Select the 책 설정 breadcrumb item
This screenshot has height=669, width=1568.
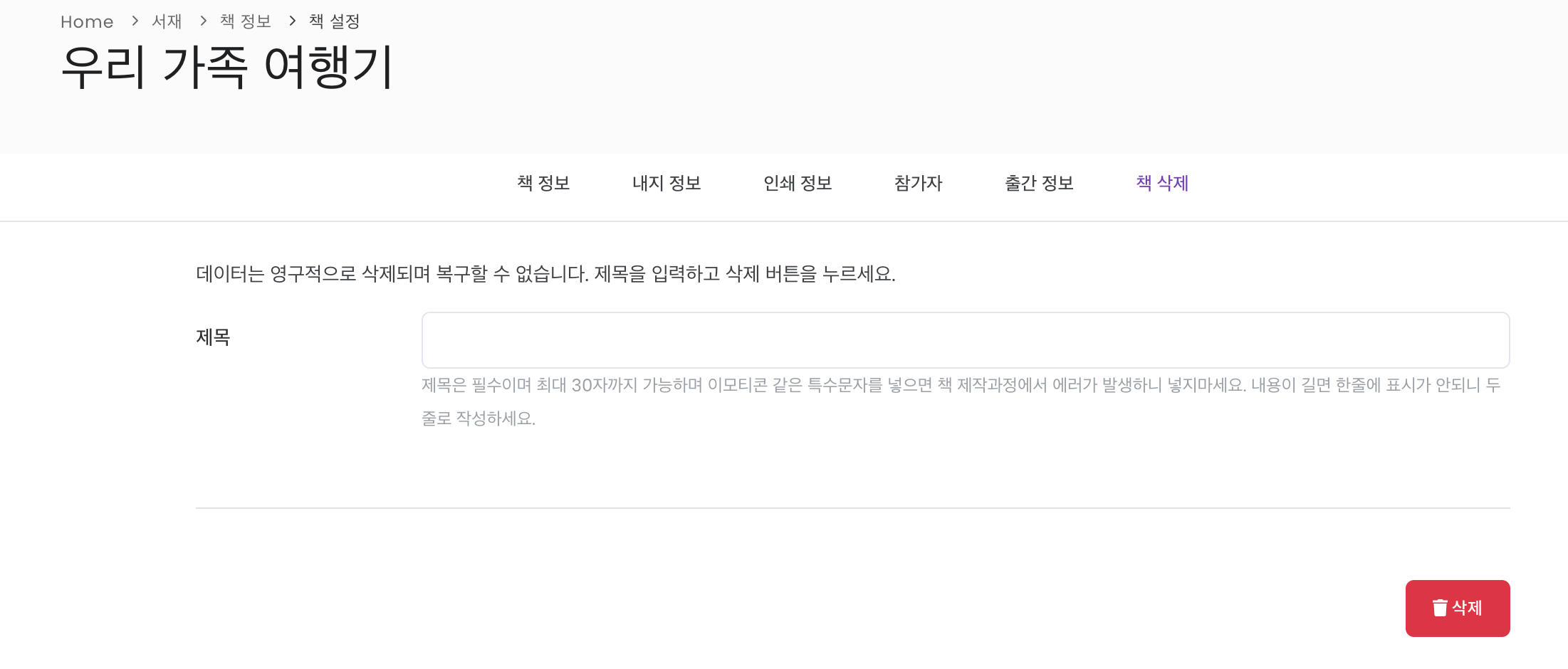click(335, 21)
